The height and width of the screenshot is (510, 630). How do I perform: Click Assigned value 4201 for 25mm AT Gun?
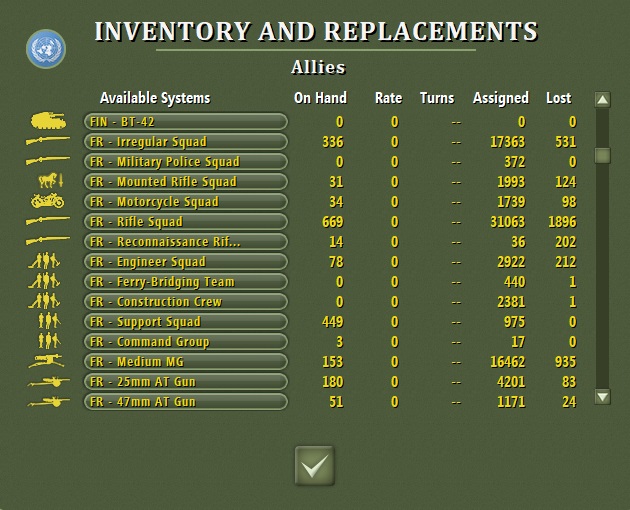[511, 382]
